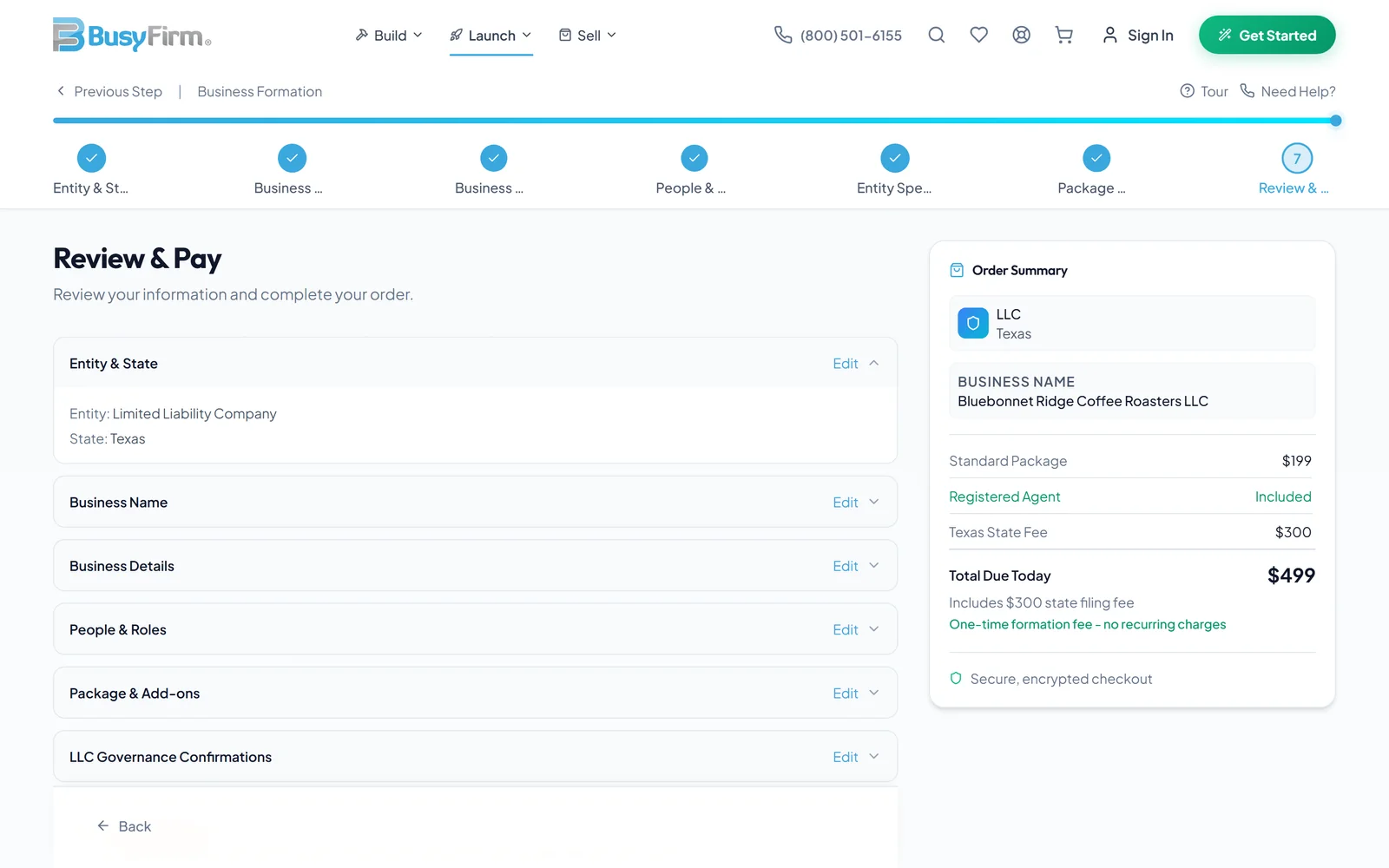The height and width of the screenshot is (868, 1389).
Task: Expand the People & Roles section chevron
Action: click(x=874, y=629)
